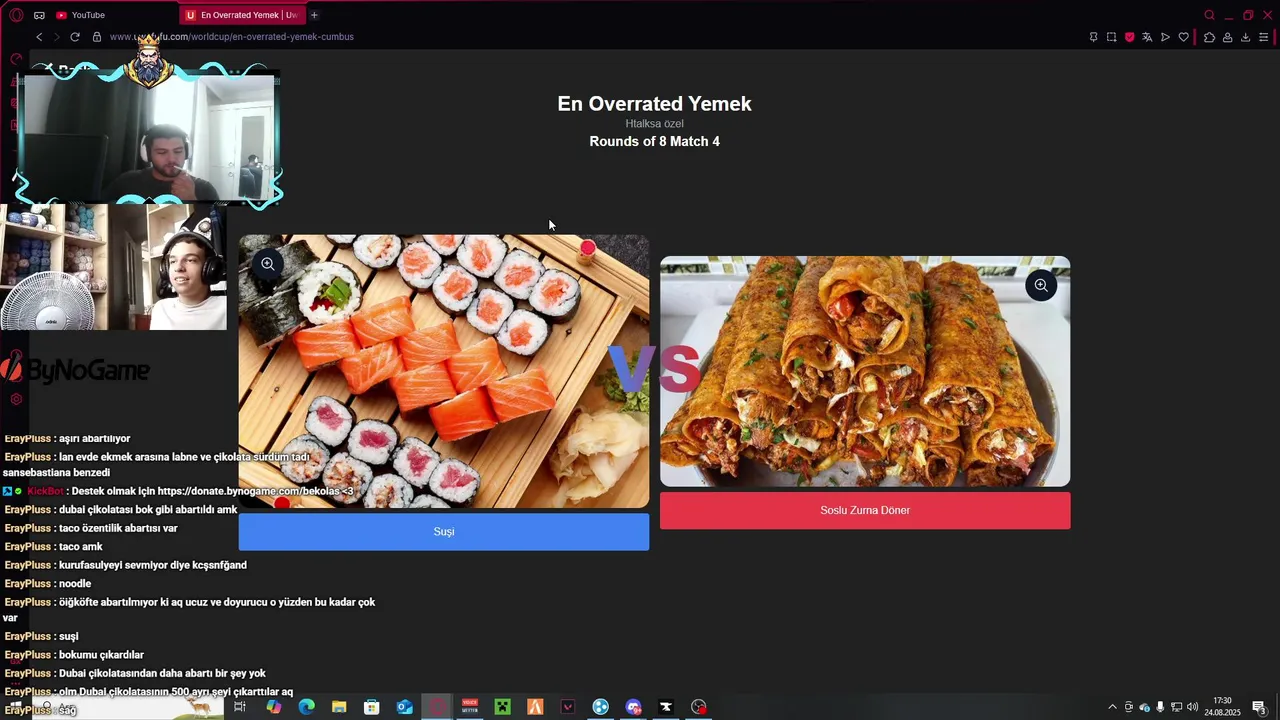Open the page translate icon
This screenshot has height=720, width=1280.
(1147, 37)
